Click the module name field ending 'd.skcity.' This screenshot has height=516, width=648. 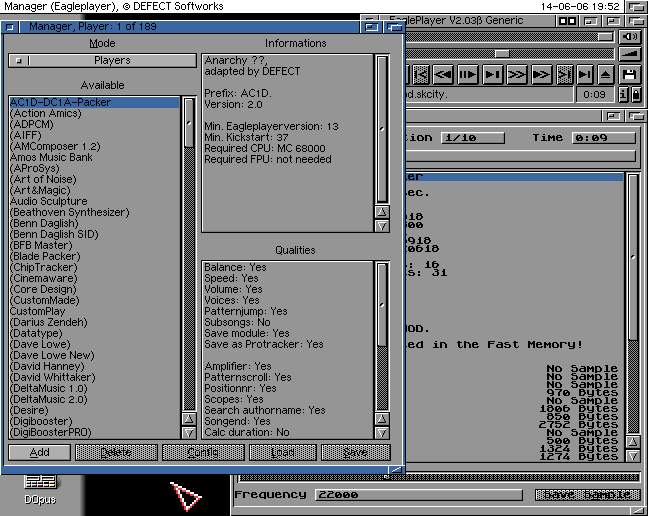point(489,95)
